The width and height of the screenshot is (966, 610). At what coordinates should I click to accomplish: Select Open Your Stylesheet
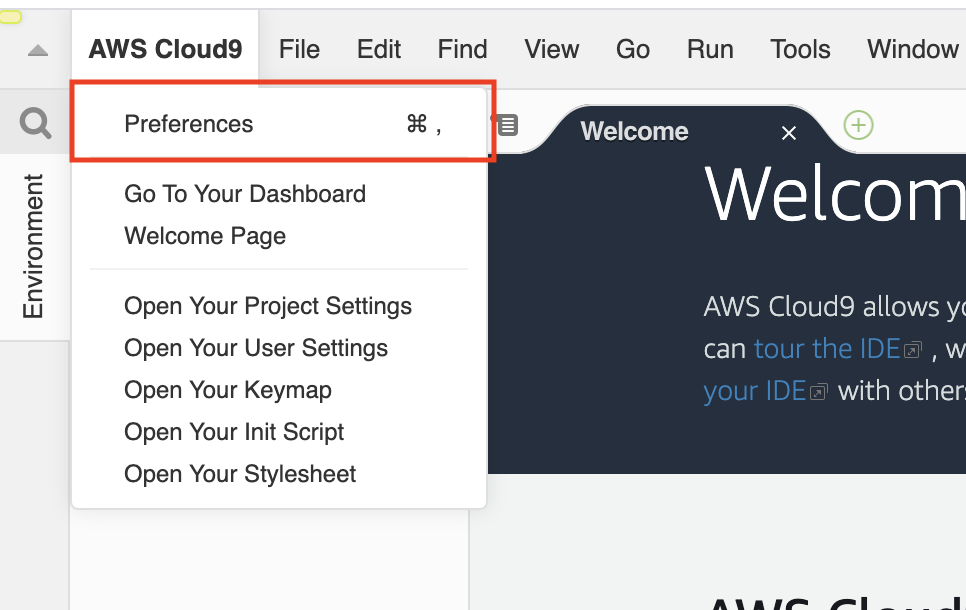point(279,474)
